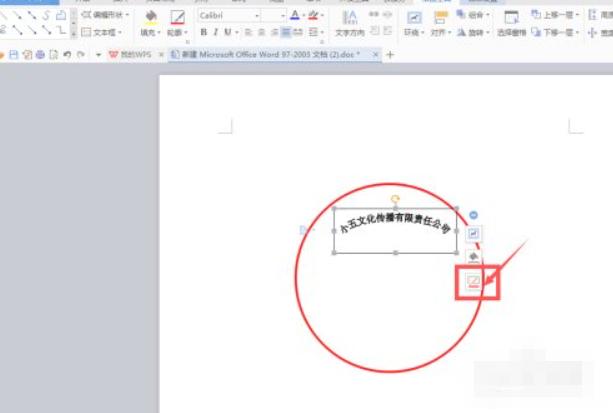
Task: Switch to the 我的WPS tab
Action: 135,54
